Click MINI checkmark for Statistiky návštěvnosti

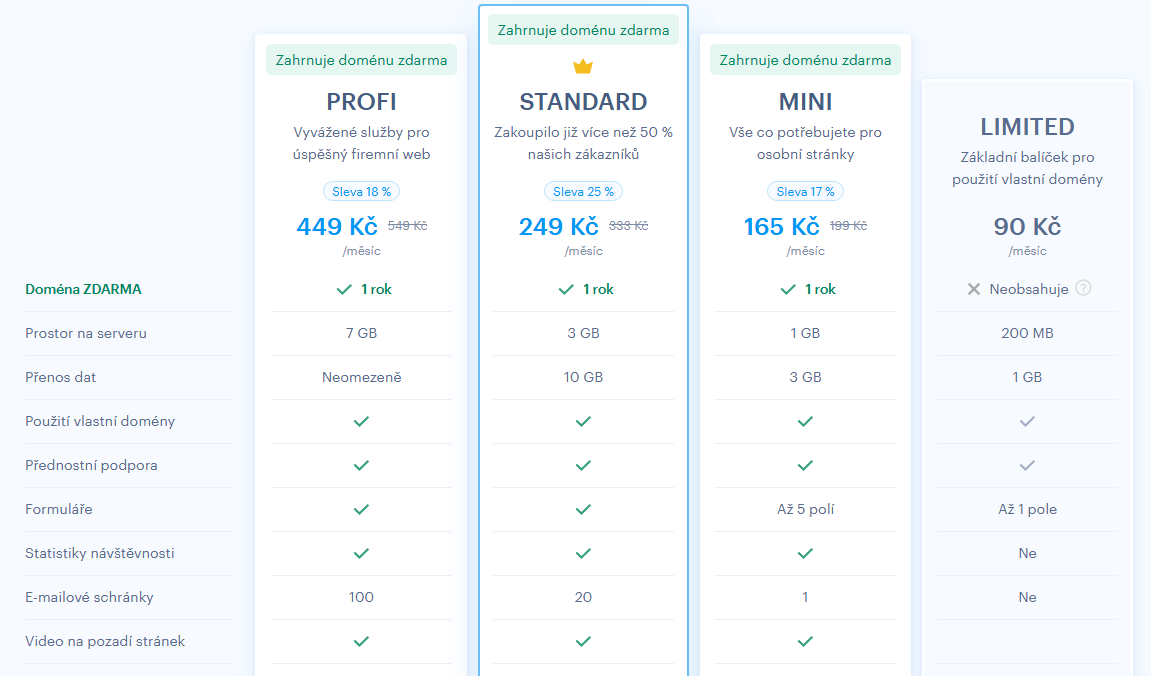[x=805, y=553]
